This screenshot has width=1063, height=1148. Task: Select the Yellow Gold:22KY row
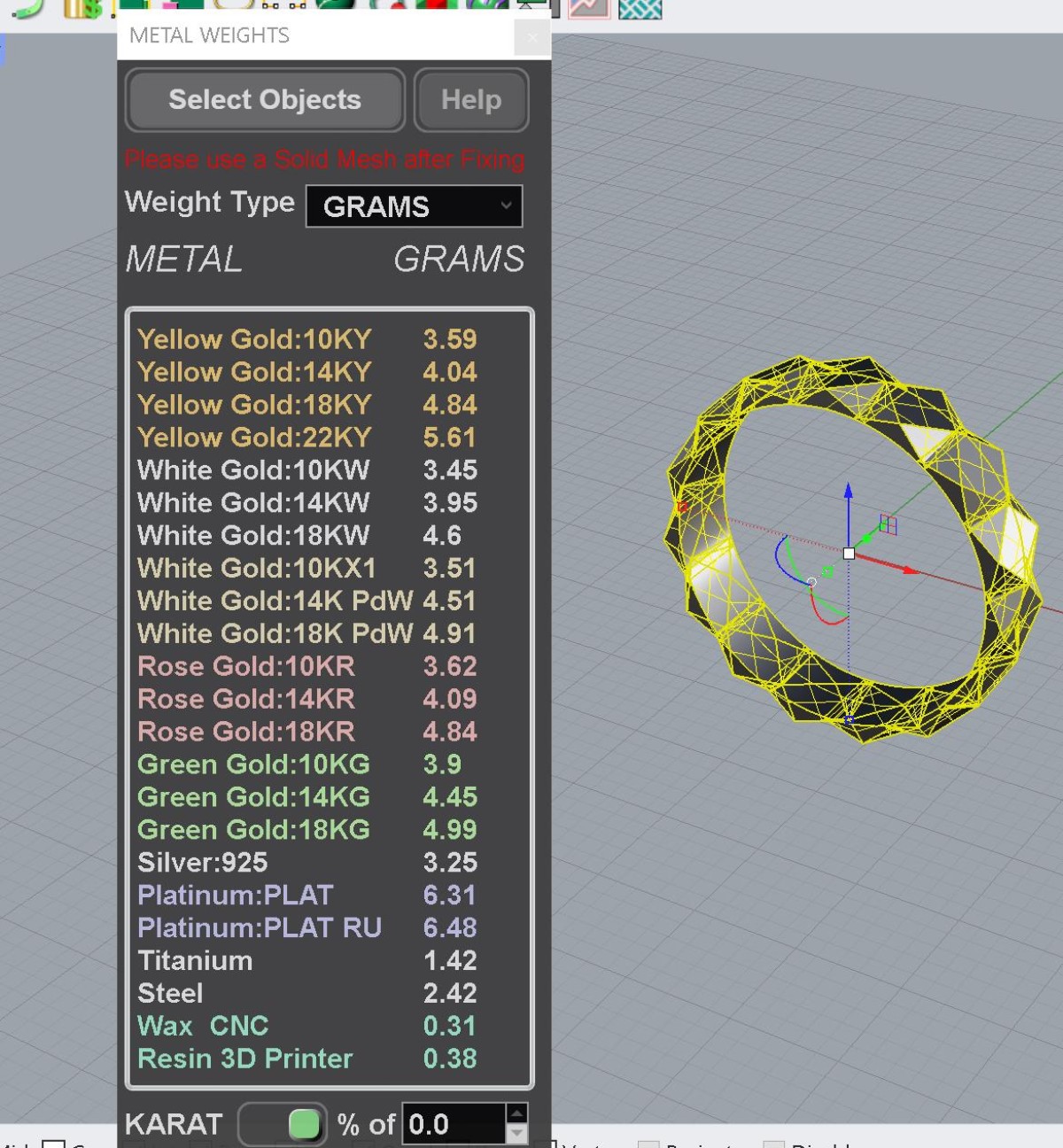click(x=307, y=438)
